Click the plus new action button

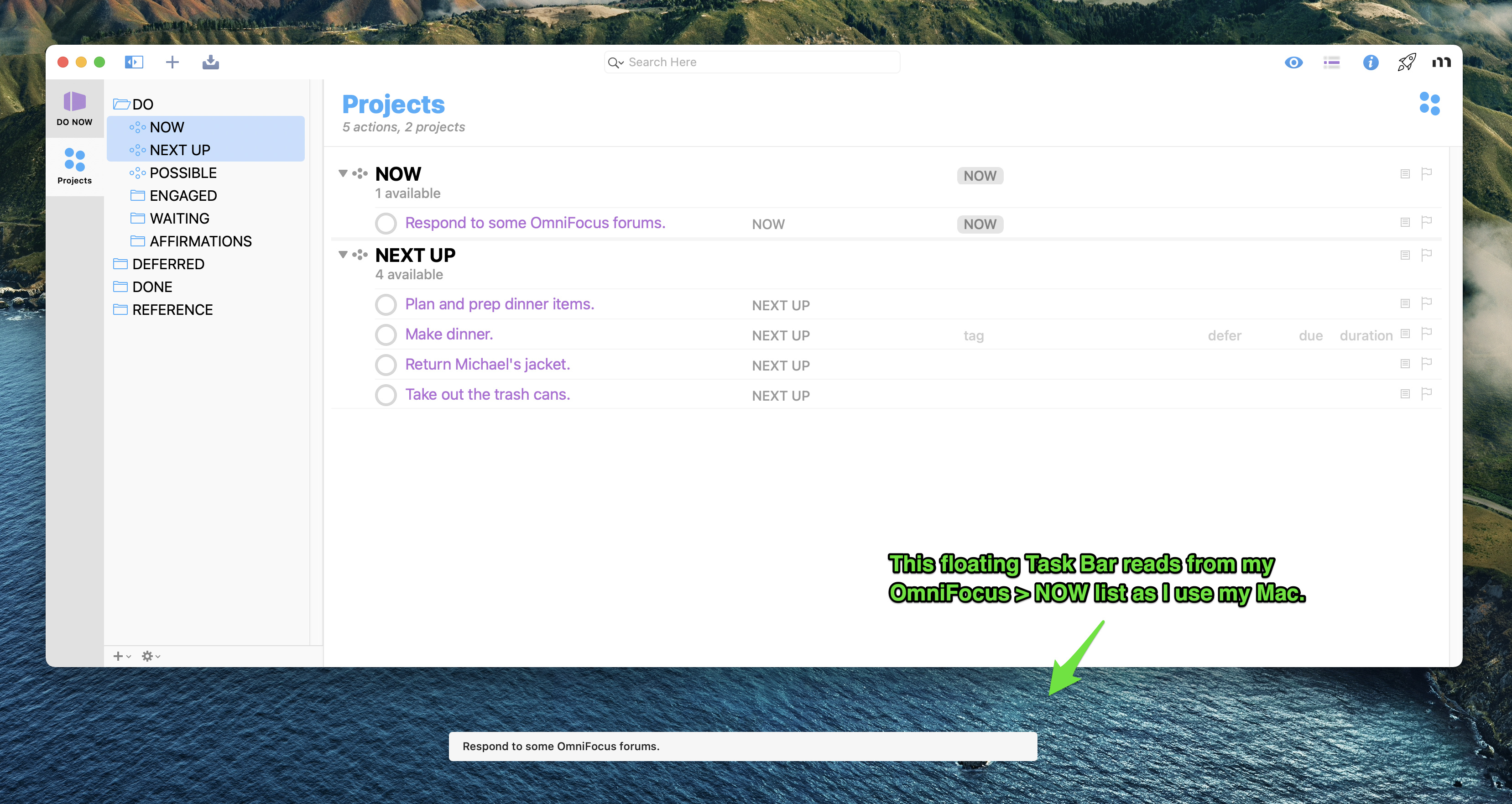click(172, 62)
